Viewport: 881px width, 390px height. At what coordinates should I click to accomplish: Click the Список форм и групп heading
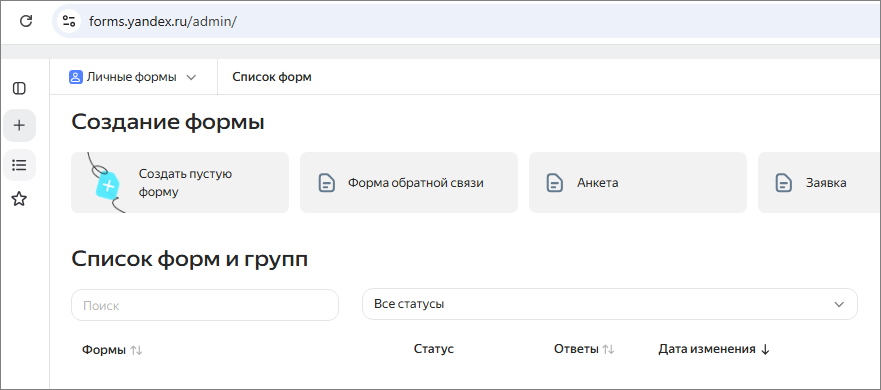(190, 260)
